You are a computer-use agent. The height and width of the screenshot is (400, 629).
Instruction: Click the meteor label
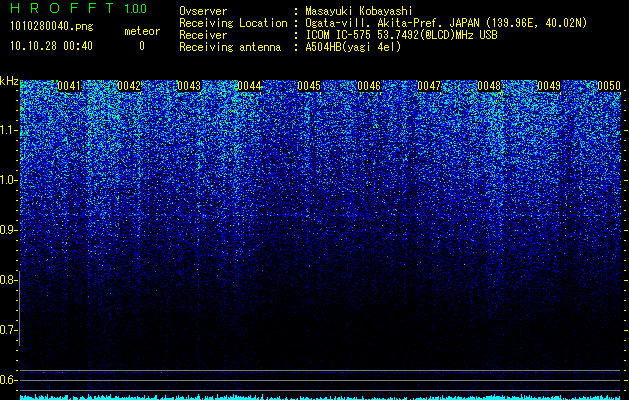pyautogui.click(x=142, y=31)
